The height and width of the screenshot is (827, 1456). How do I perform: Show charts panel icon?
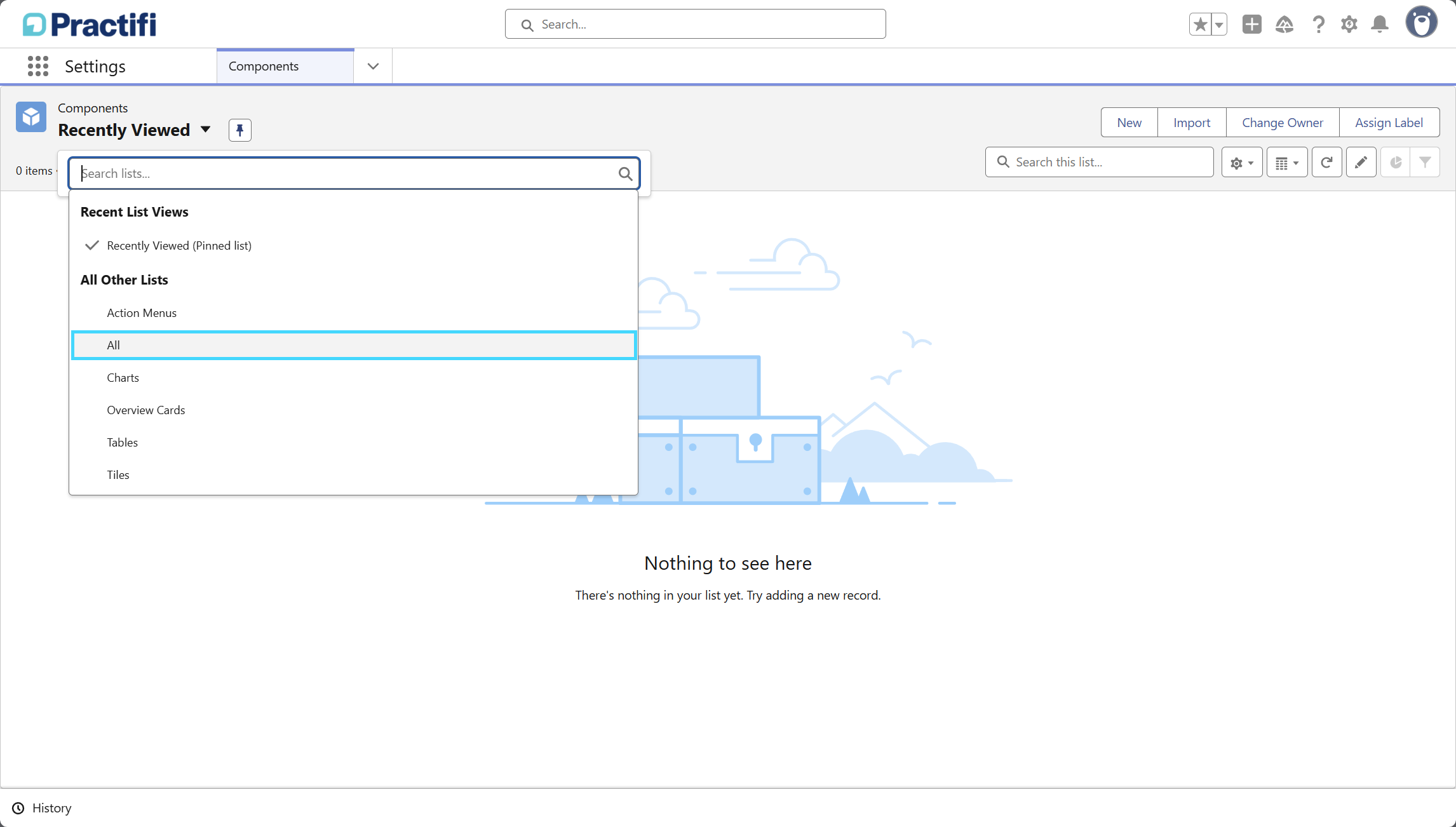coord(1396,163)
